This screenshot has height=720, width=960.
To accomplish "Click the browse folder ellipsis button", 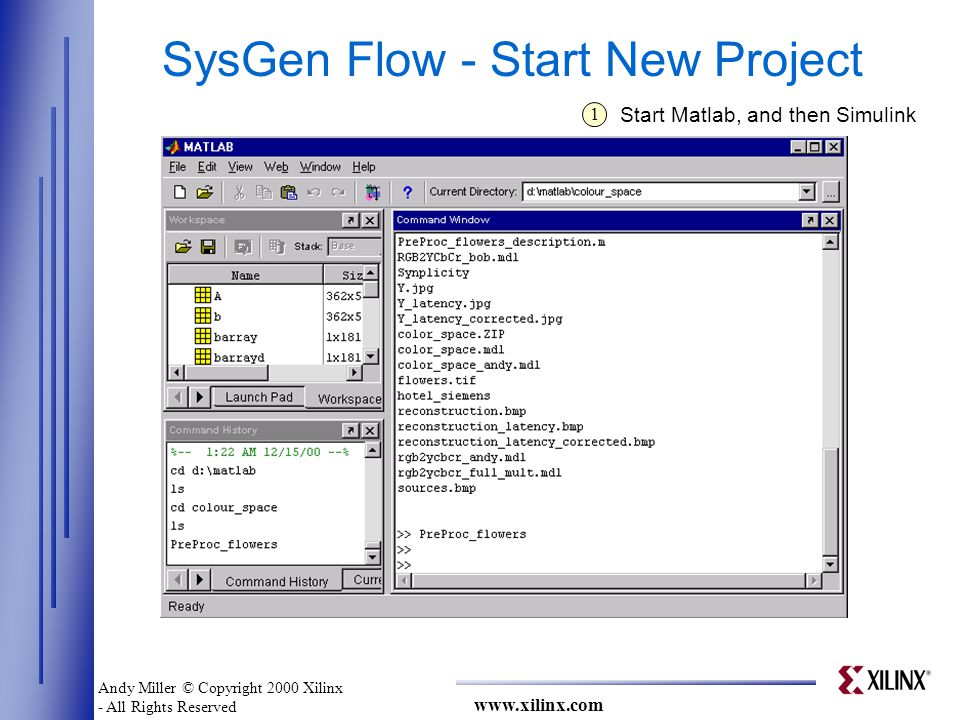I will pyautogui.click(x=830, y=192).
